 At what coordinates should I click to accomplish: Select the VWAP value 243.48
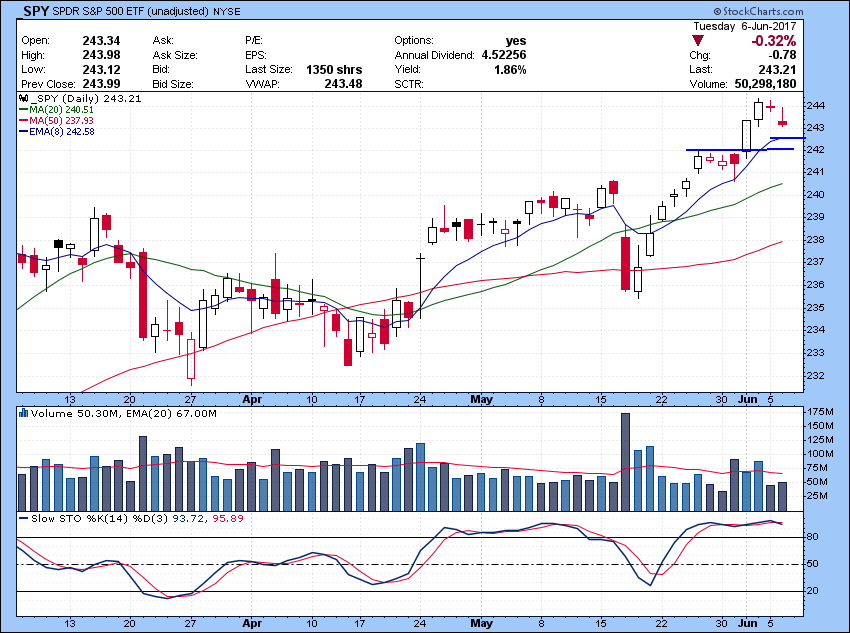tap(343, 84)
